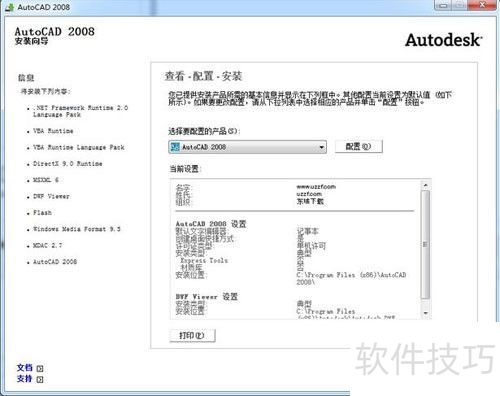
Task: Click the arrow icon beside 支持
Action: 40,379
